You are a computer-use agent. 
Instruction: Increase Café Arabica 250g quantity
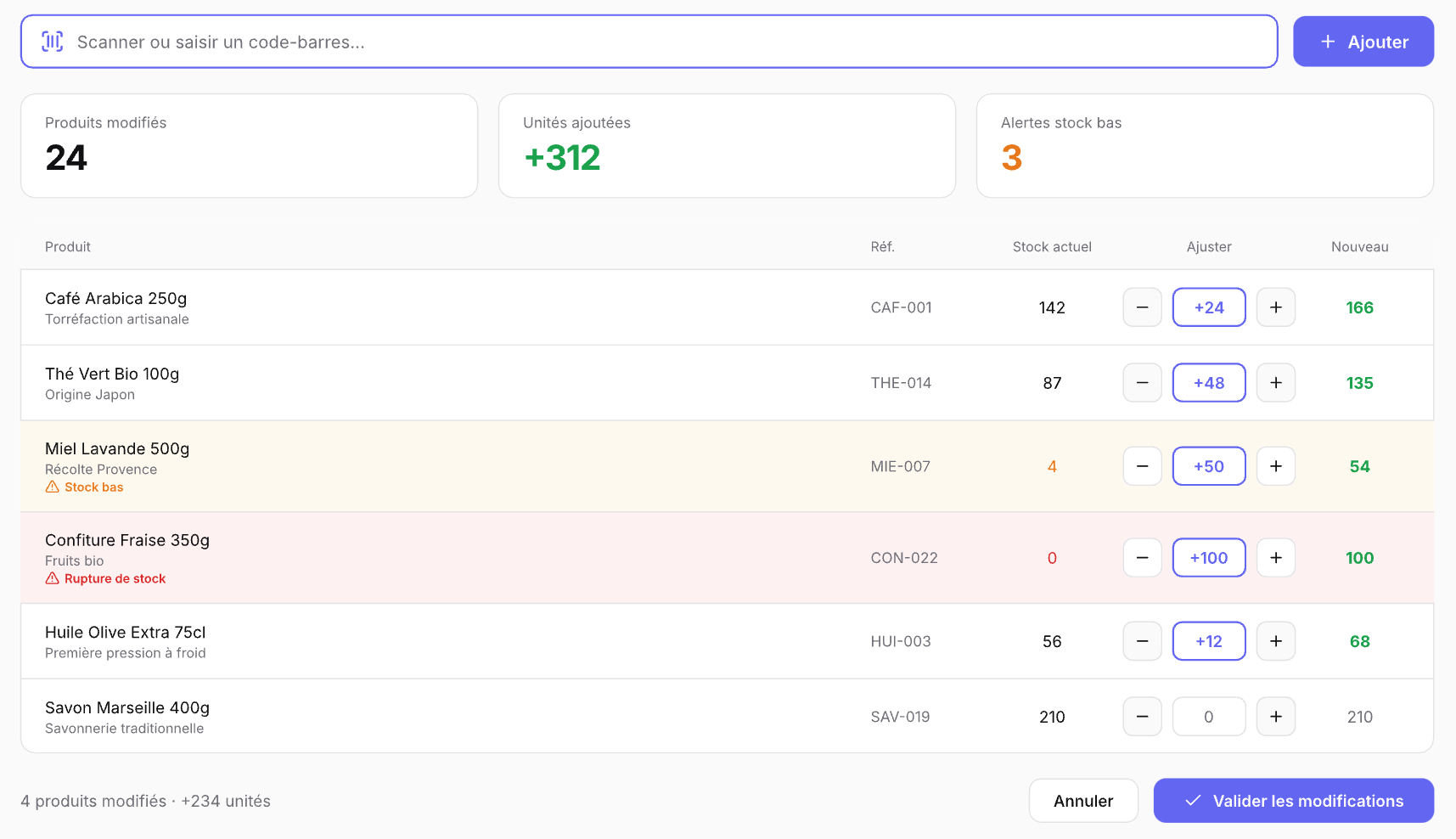1275,307
